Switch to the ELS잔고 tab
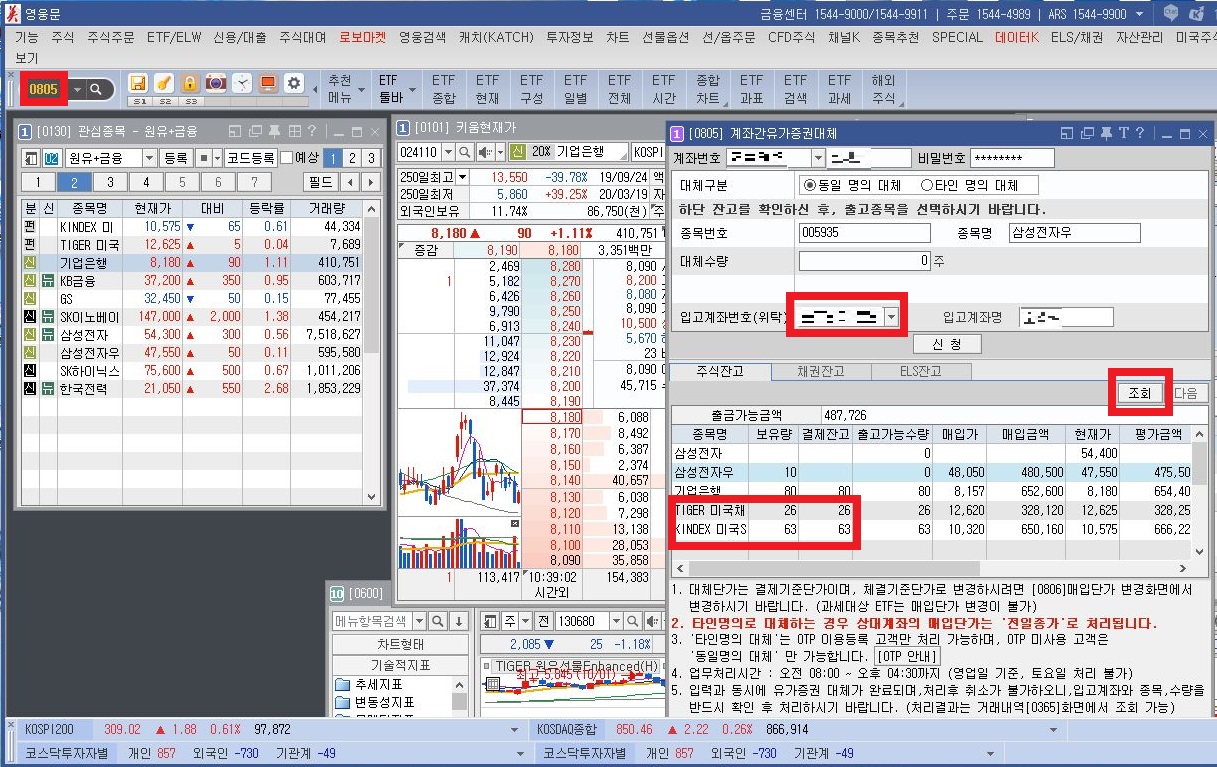 pos(920,371)
